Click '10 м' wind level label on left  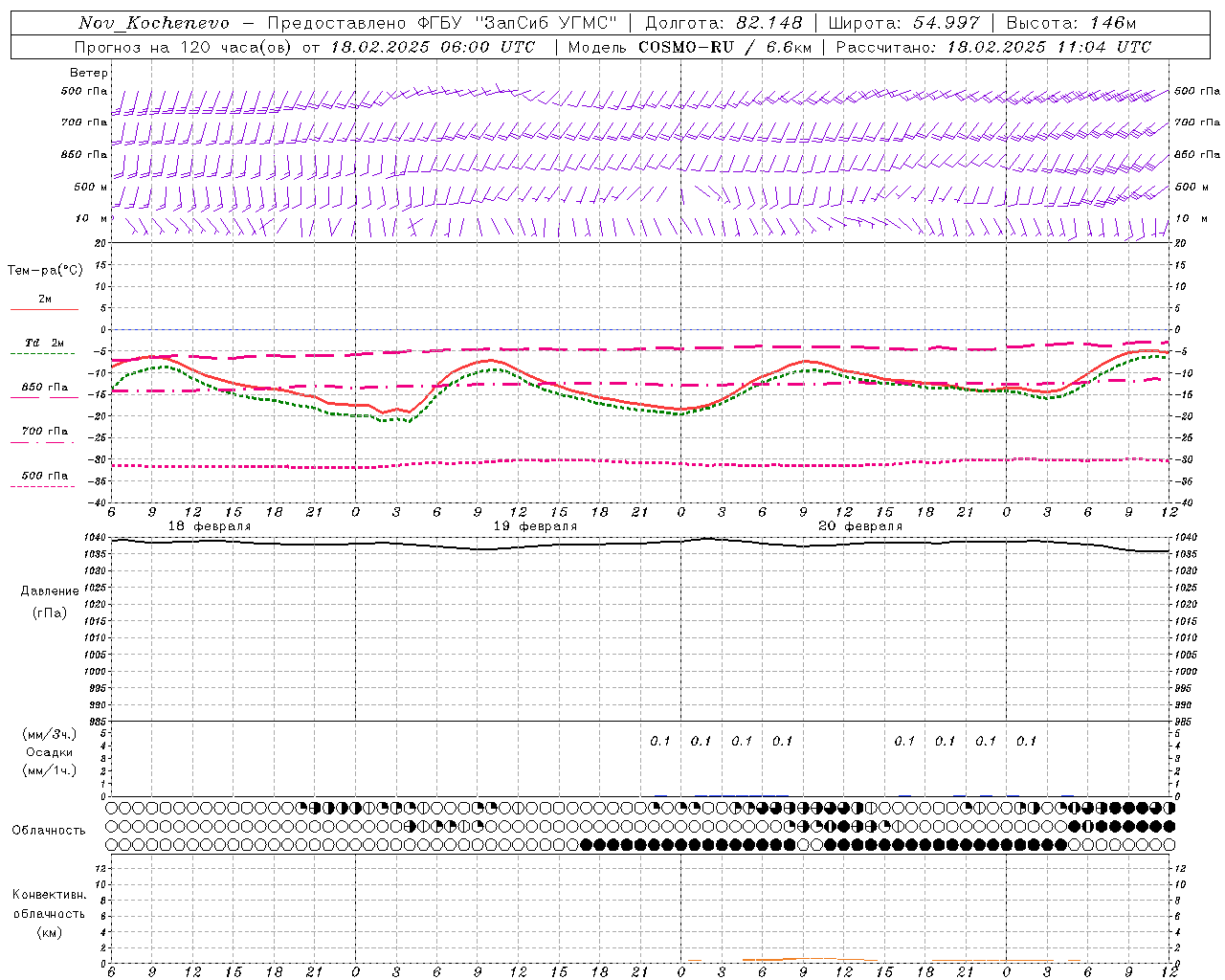[x=91, y=218]
